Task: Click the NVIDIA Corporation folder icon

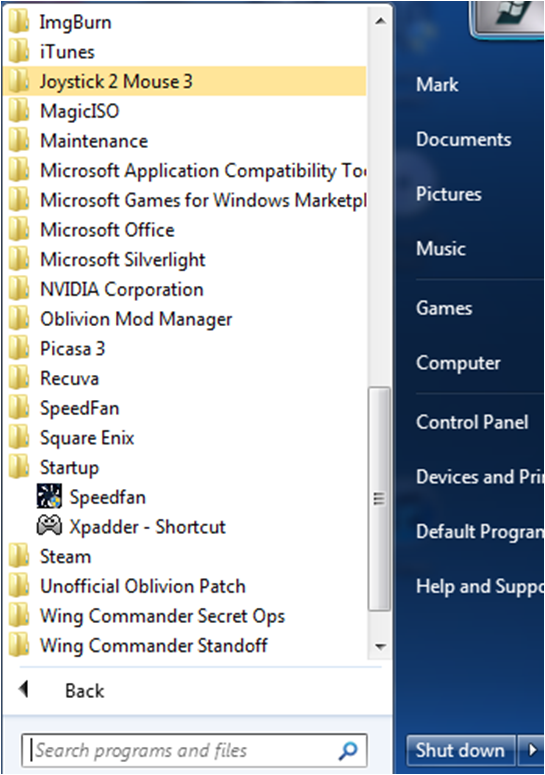Action: point(19,289)
